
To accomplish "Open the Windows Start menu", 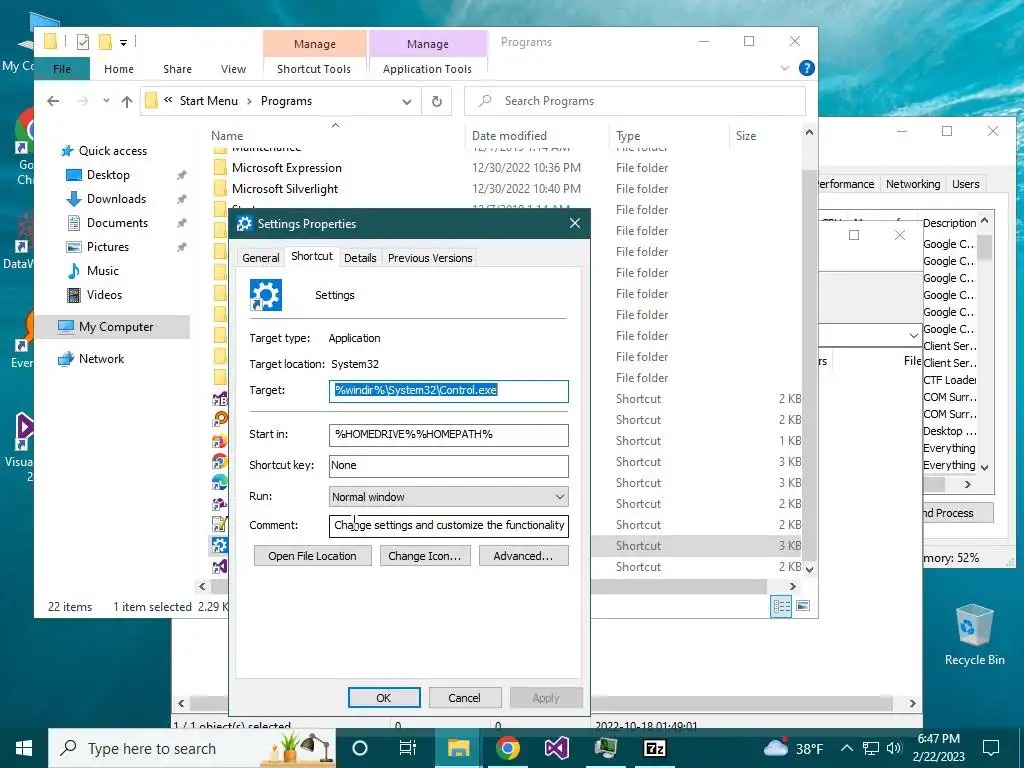I will click(24, 748).
